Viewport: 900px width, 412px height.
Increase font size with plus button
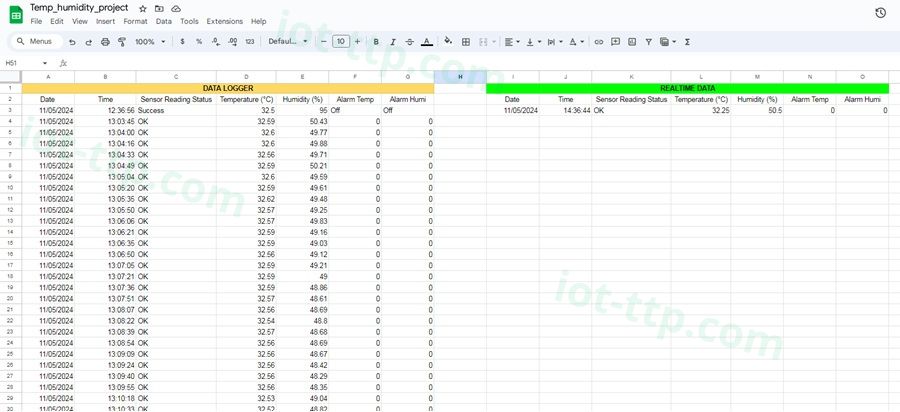point(357,42)
